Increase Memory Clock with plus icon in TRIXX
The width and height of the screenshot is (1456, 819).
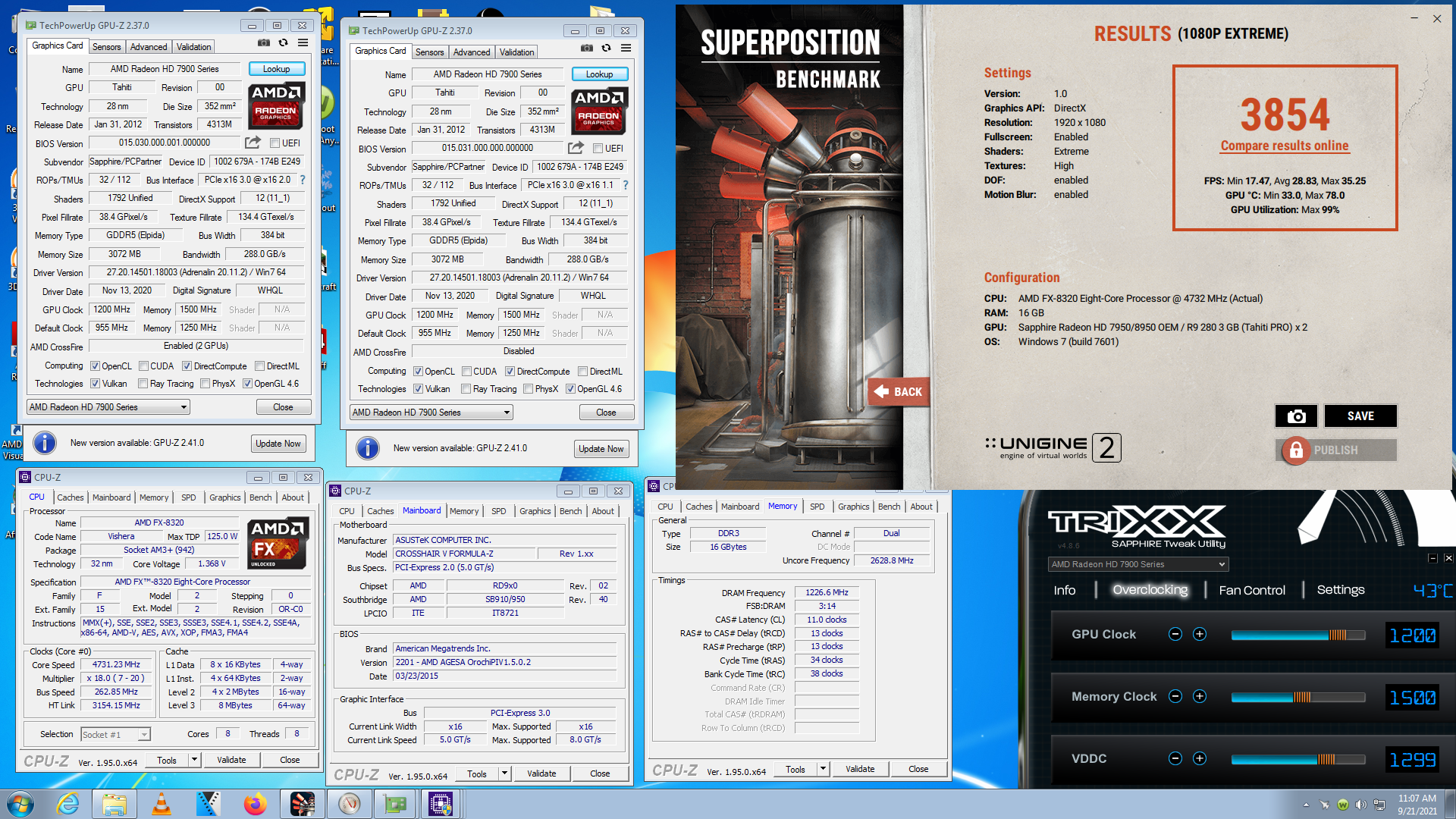[1200, 696]
